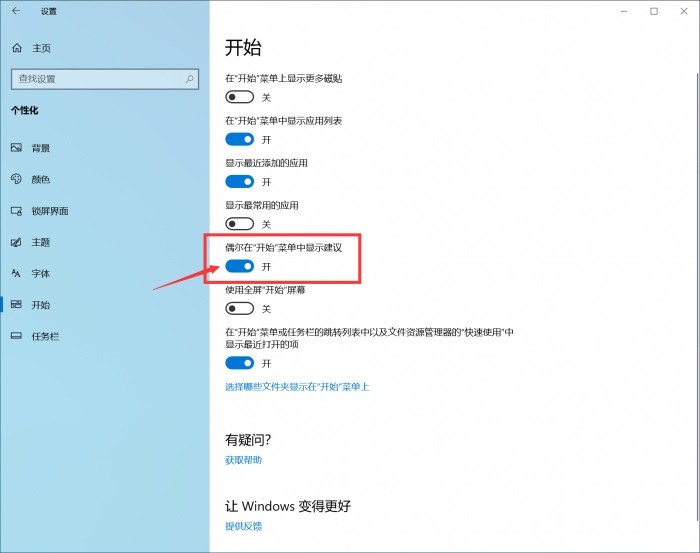The image size is (700, 553).
Task: Click the 有疑问? heading
Action: (x=248, y=440)
